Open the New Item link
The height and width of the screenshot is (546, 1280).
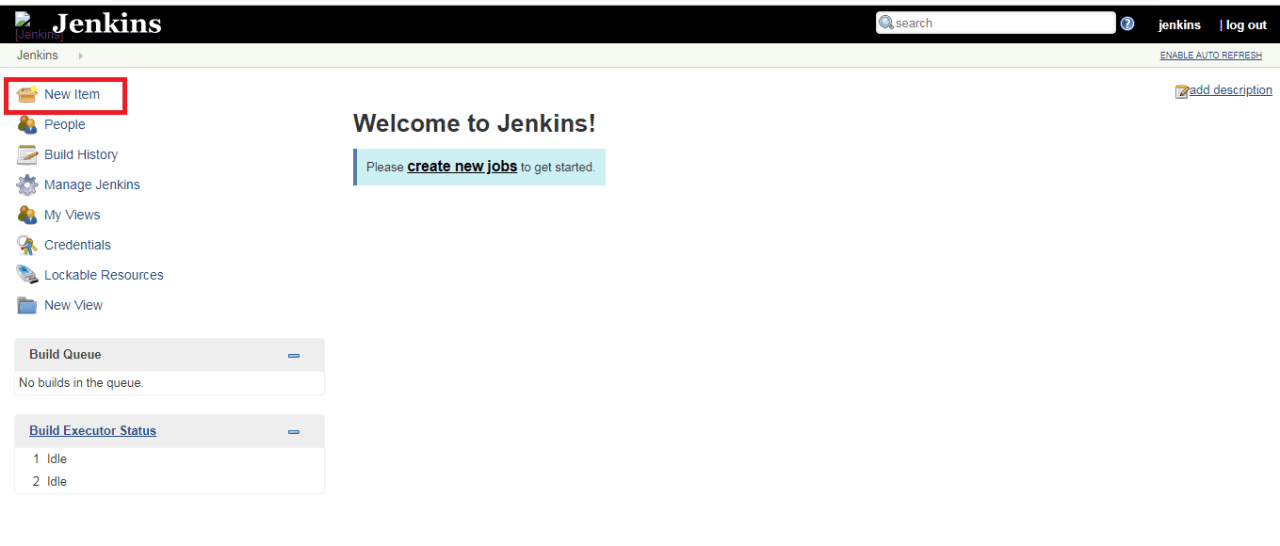[x=72, y=94]
